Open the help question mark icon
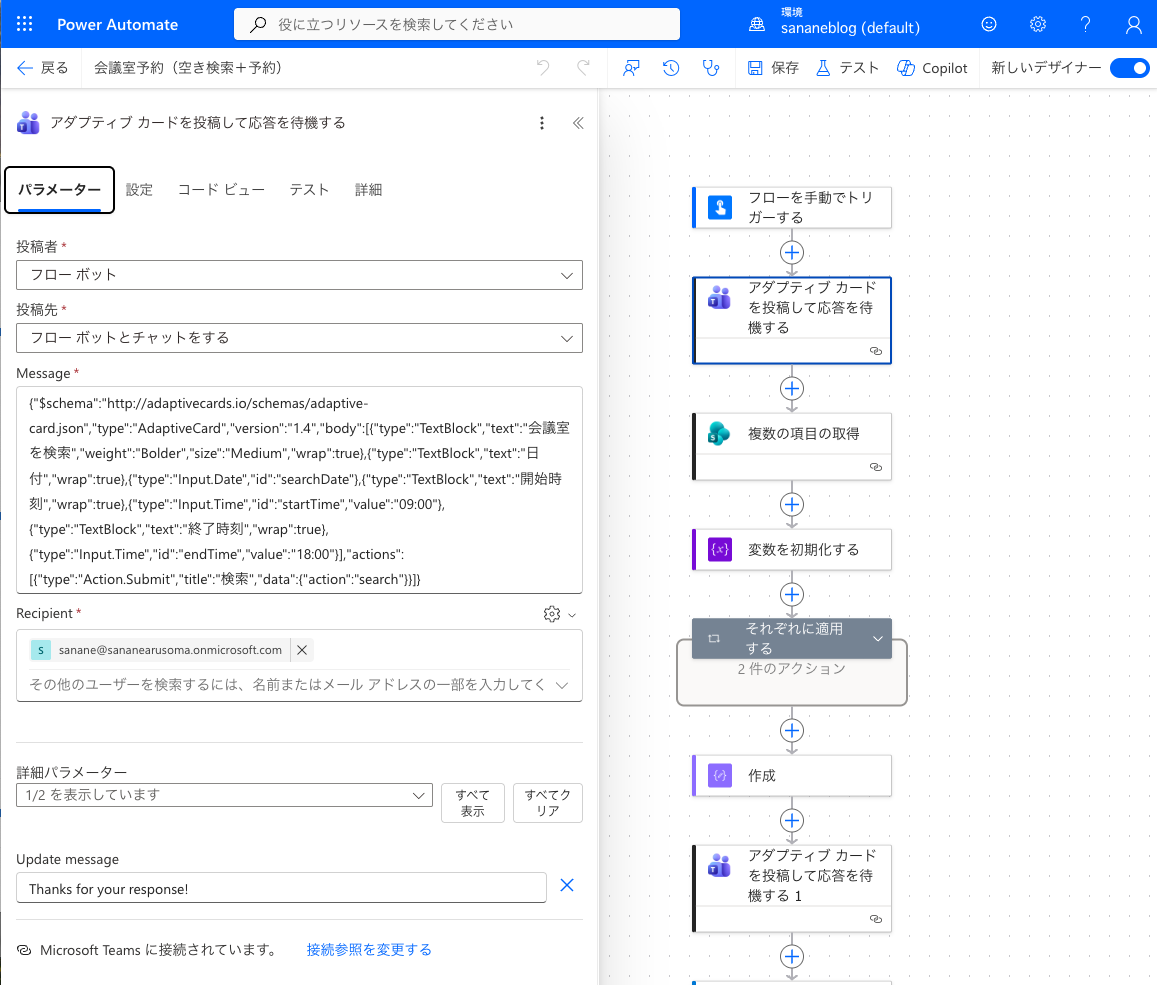Image resolution: width=1157 pixels, height=985 pixels. tap(1085, 24)
